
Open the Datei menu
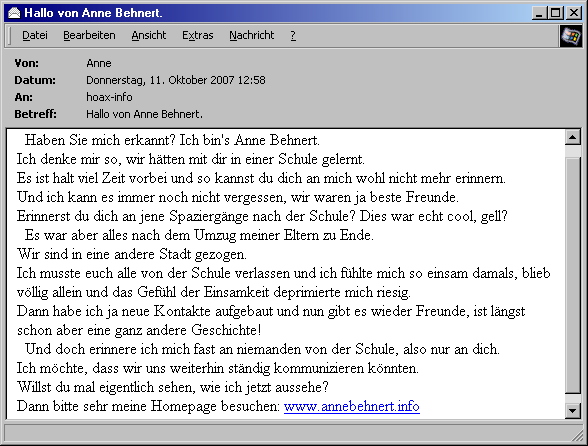click(35, 35)
